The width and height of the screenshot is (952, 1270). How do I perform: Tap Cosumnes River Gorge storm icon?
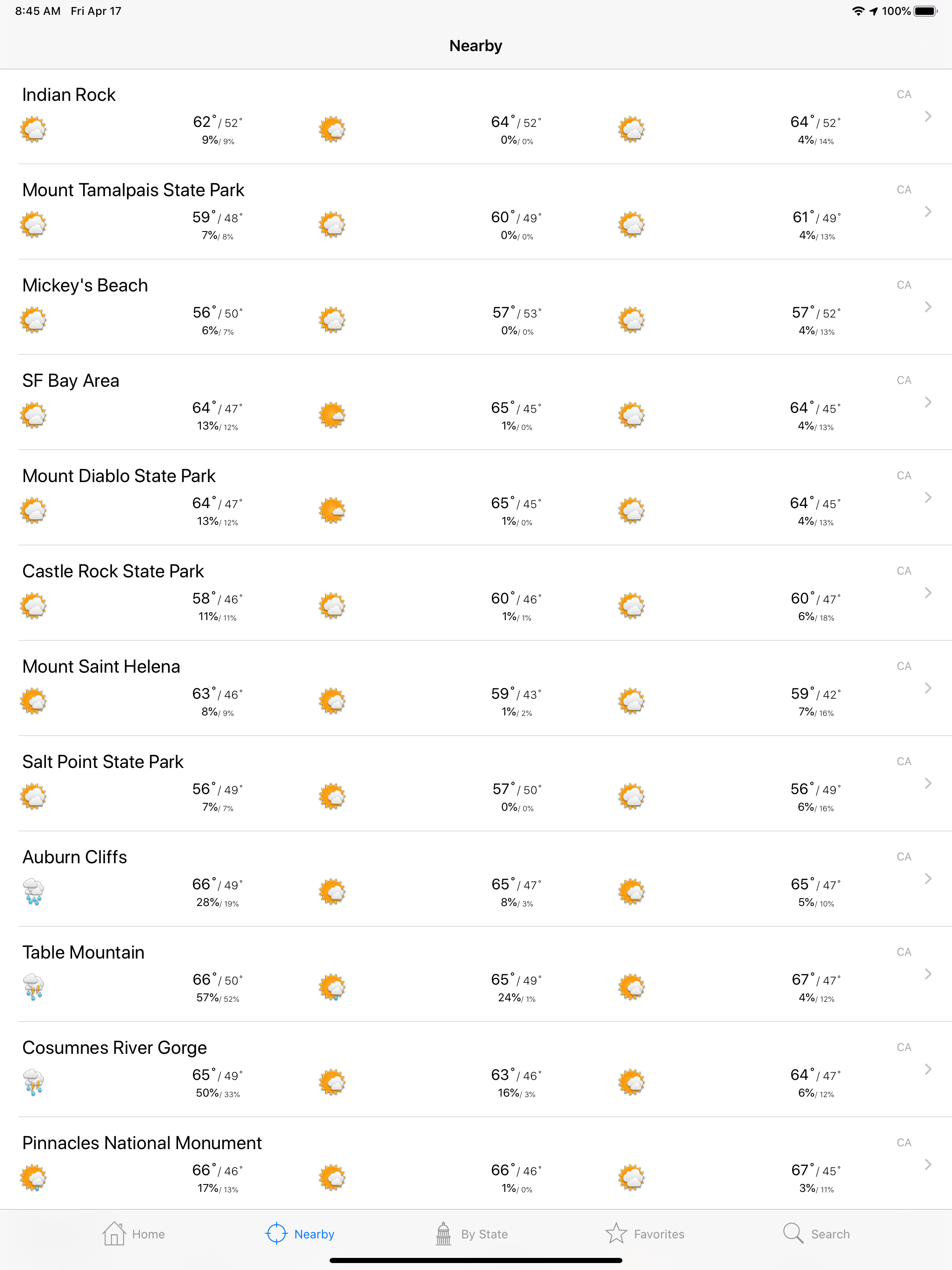33,1082
